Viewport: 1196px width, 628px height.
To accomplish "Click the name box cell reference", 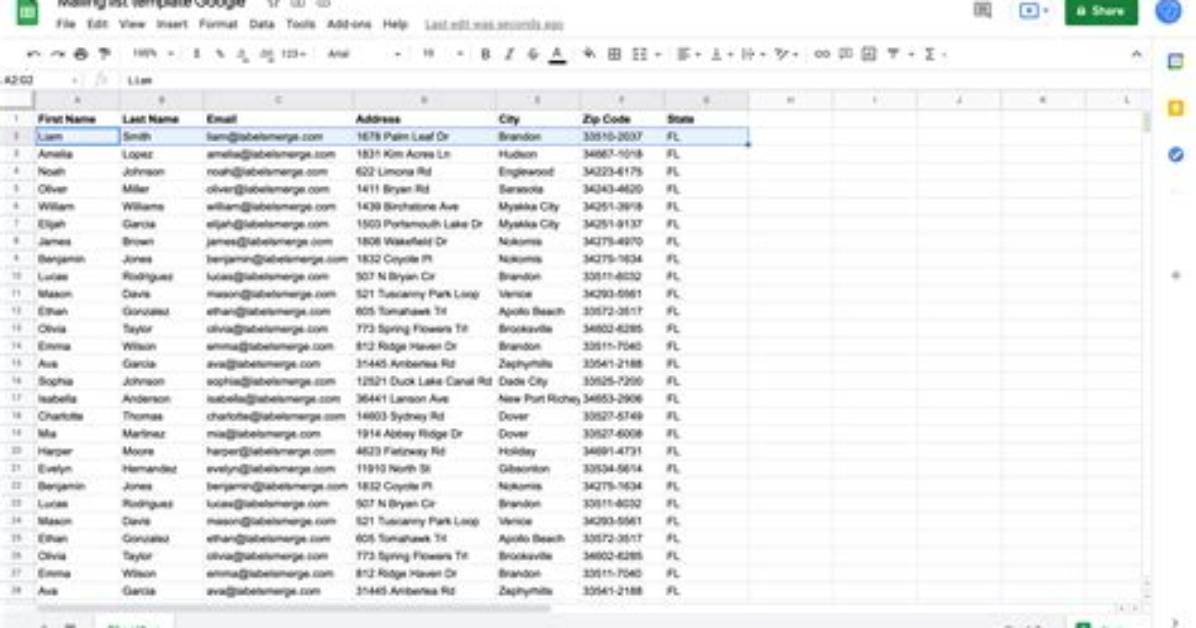I will [x=38, y=80].
